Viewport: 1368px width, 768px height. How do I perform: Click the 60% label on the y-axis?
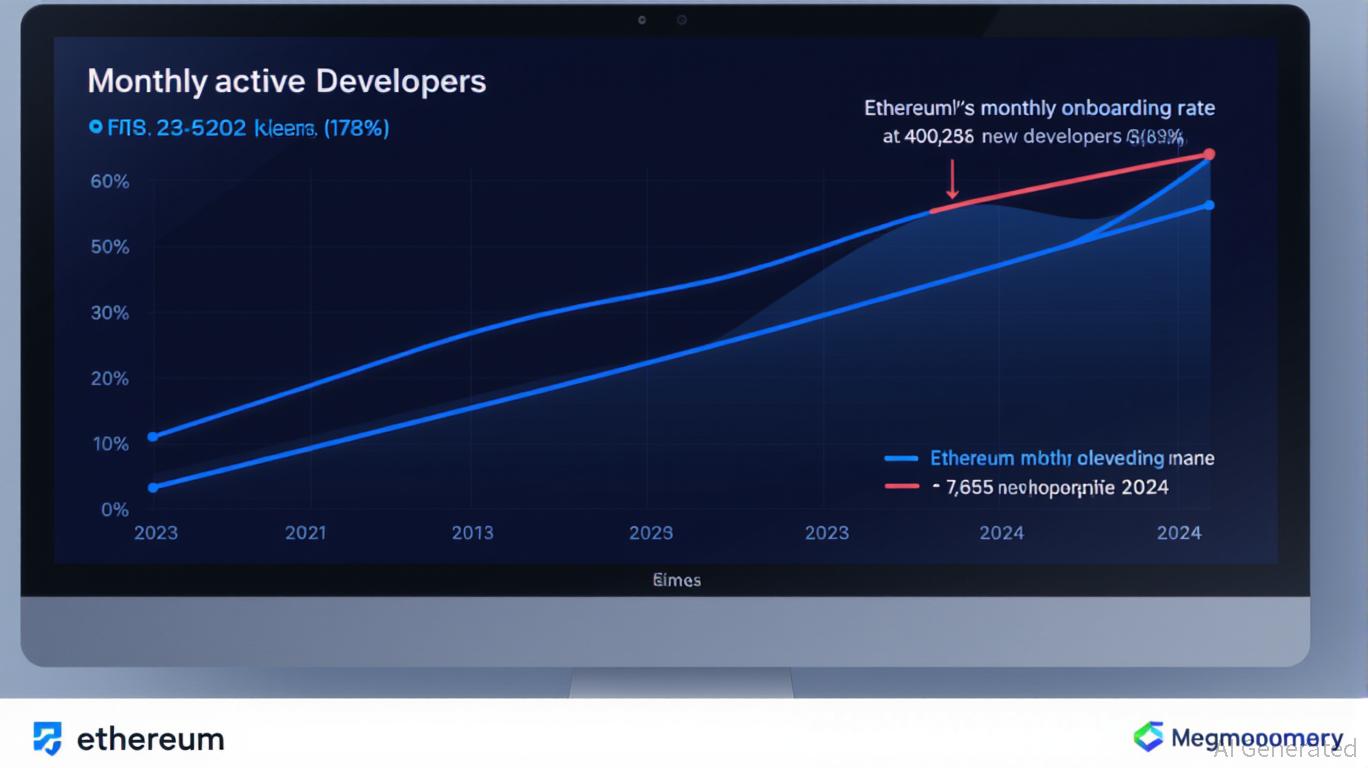tap(109, 181)
